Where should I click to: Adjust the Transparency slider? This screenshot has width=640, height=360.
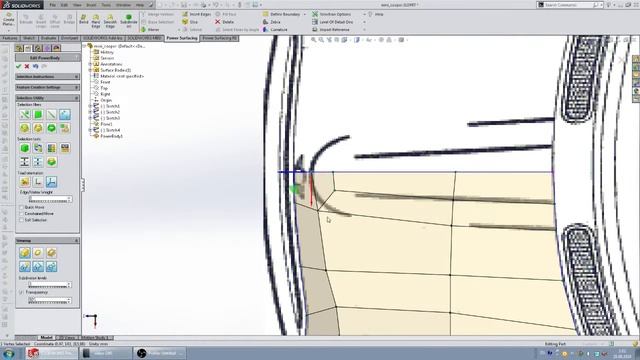(x=49, y=301)
